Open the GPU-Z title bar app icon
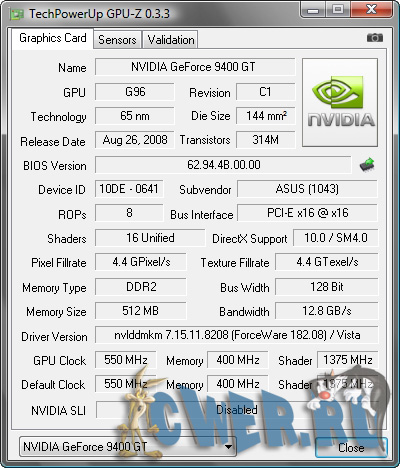Screen dimensions: 400x468 pos(17,14)
